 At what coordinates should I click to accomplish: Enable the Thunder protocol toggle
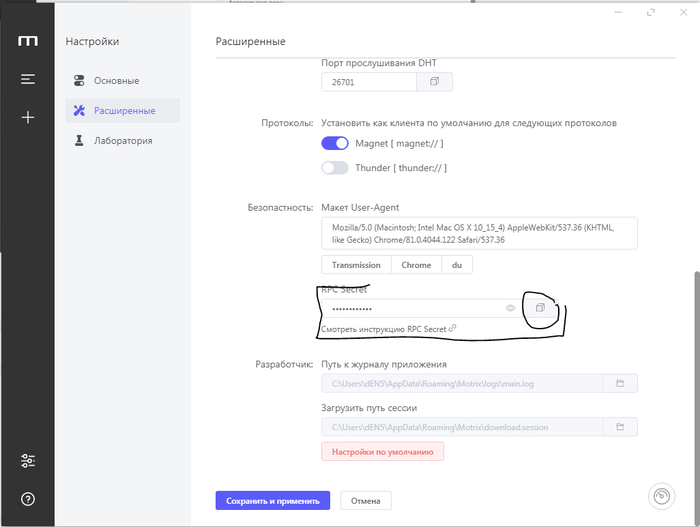[x=334, y=168]
